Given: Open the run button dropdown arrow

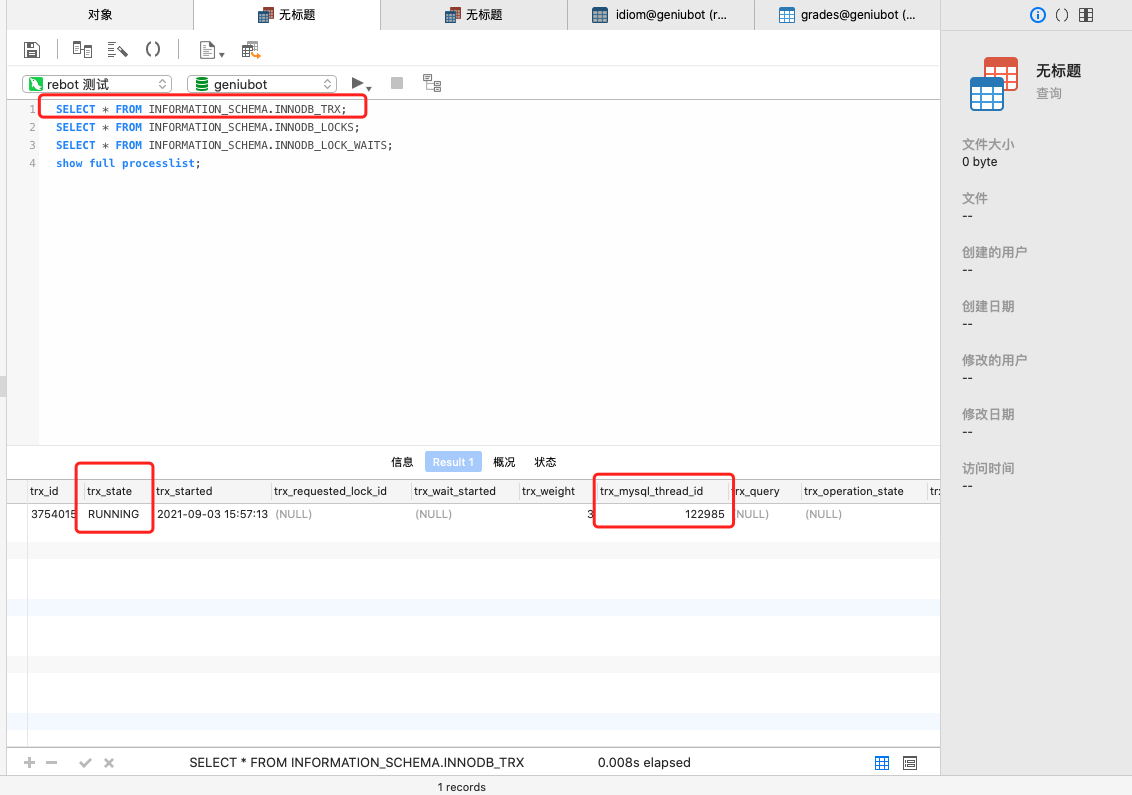Looking at the screenshot, I should 369,88.
